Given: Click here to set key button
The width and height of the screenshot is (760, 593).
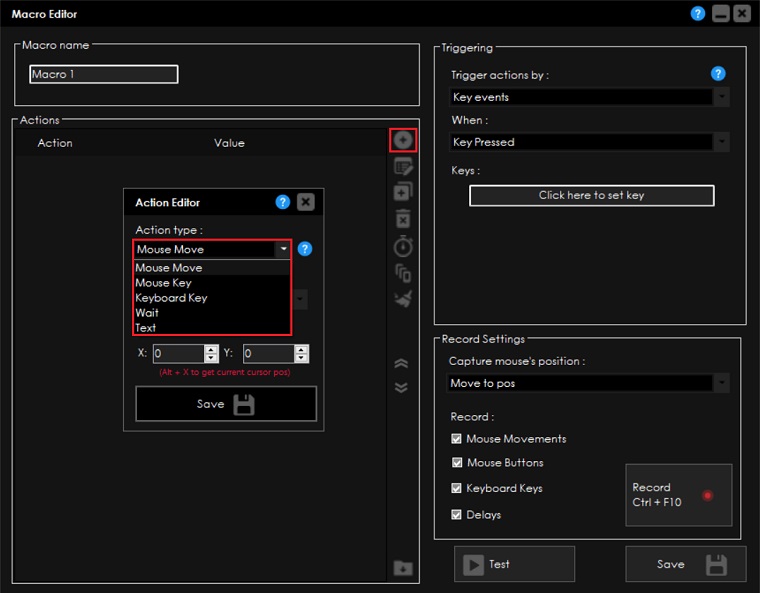Looking at the screenshot, I should tap(591, 195).
